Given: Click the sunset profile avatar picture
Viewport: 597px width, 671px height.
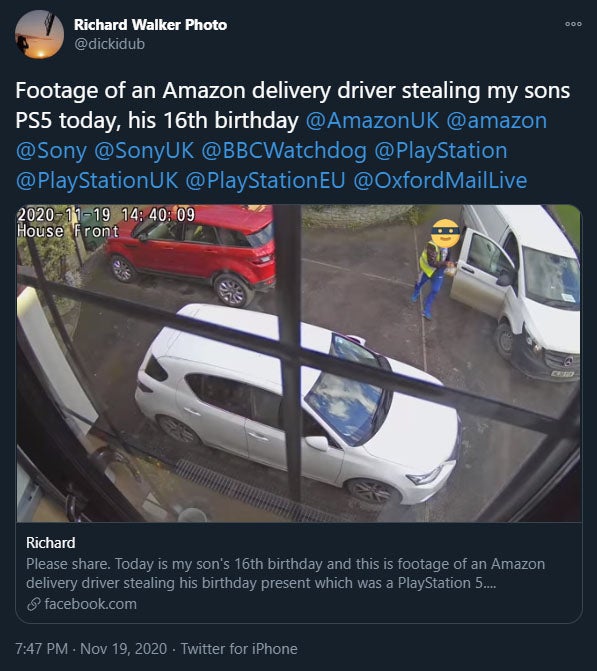Looking at the screenshot, I should pyautogui.click(x=39, y=34).
